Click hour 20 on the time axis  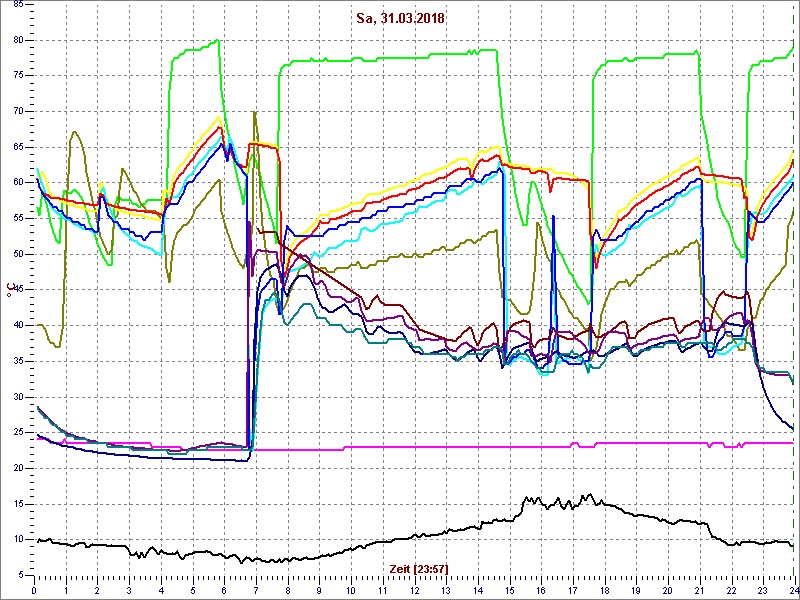point(668,589)
